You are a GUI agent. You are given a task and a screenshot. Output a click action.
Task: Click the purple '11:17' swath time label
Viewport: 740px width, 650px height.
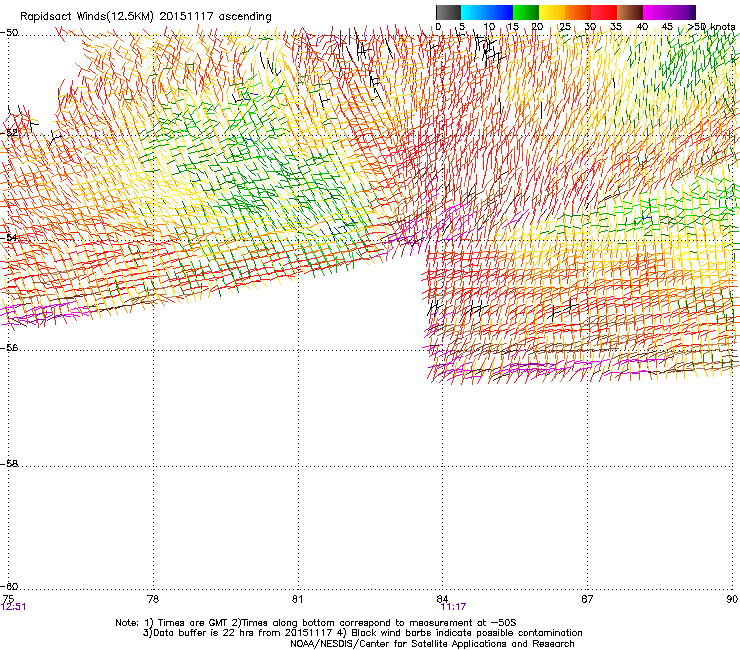click(x=453, y=607)
